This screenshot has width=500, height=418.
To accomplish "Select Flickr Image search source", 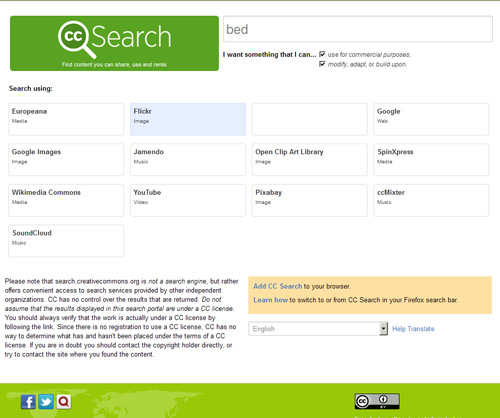I will coord(188,119).
